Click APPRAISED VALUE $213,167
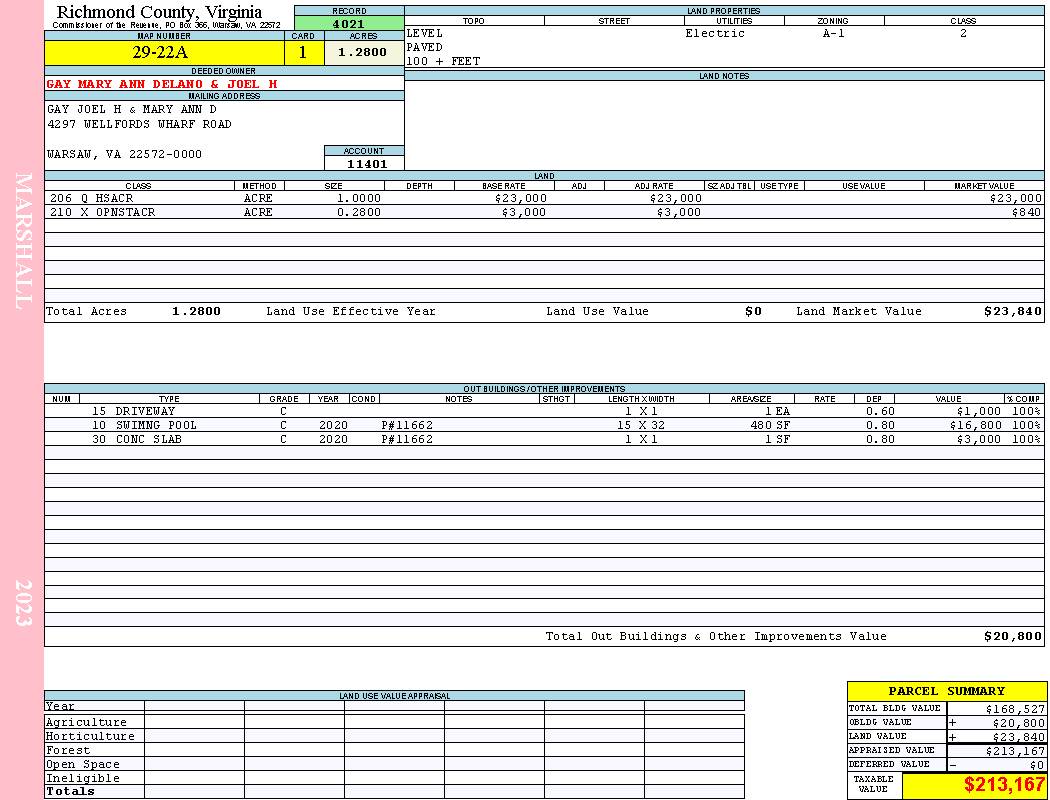This screenshot has height=800, width=1050. click(1015, 751)
